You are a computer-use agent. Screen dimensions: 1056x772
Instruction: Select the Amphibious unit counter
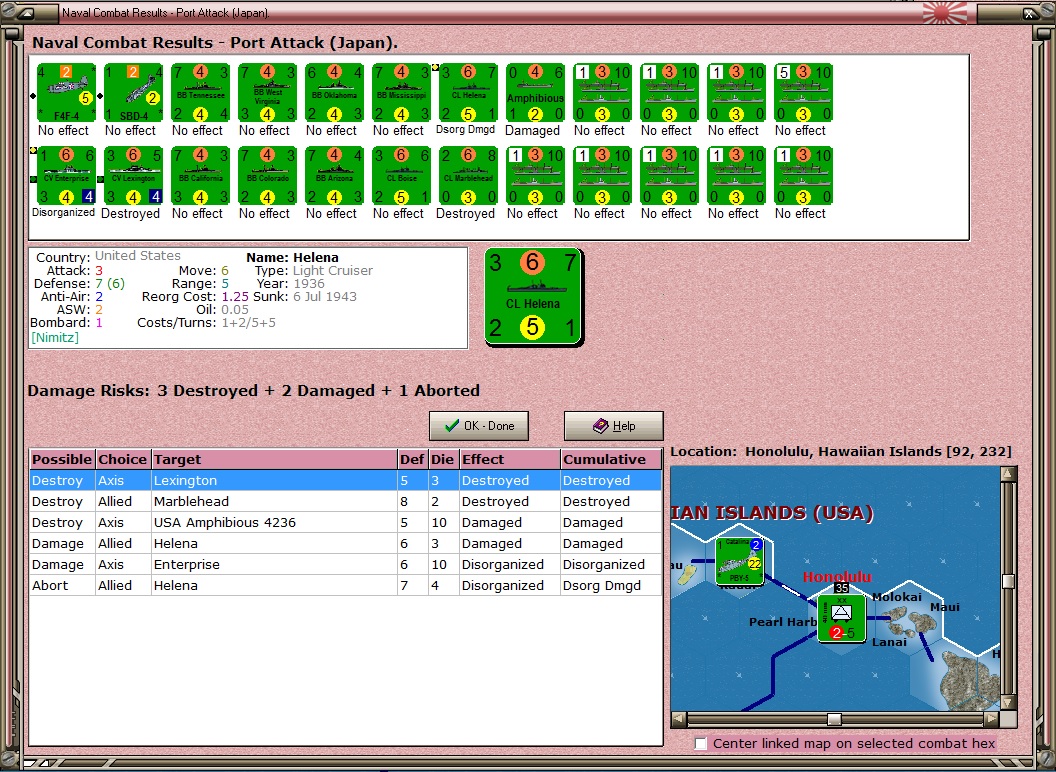(535, 93)
